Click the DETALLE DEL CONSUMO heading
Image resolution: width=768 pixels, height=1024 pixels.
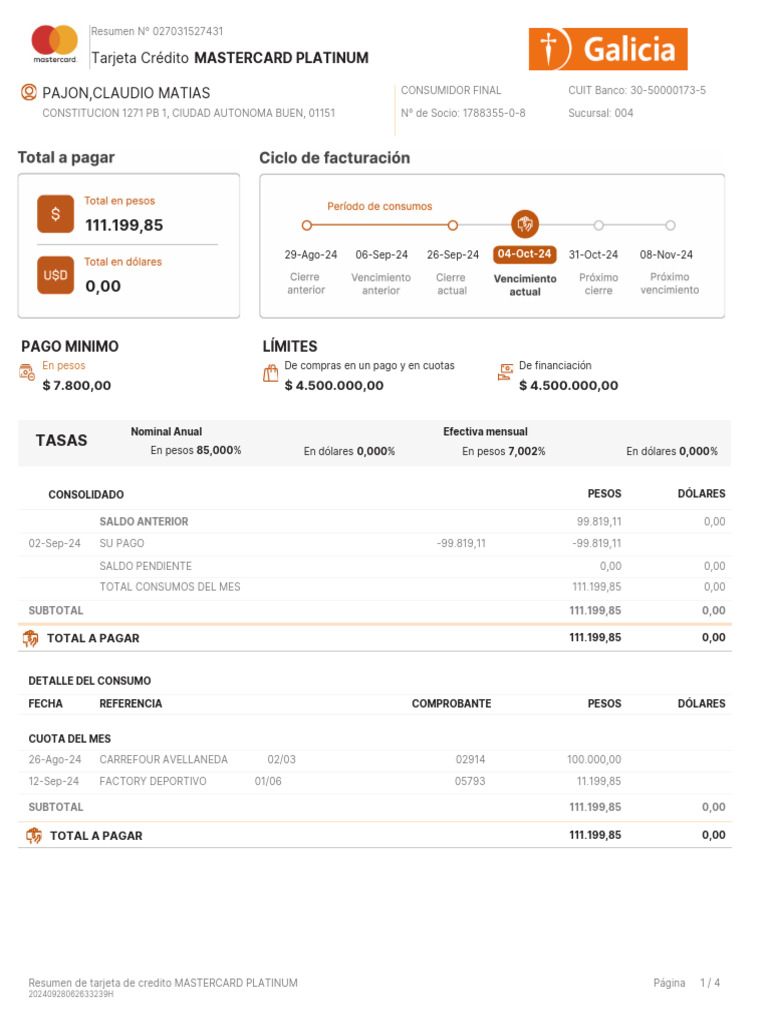(89, 681)
